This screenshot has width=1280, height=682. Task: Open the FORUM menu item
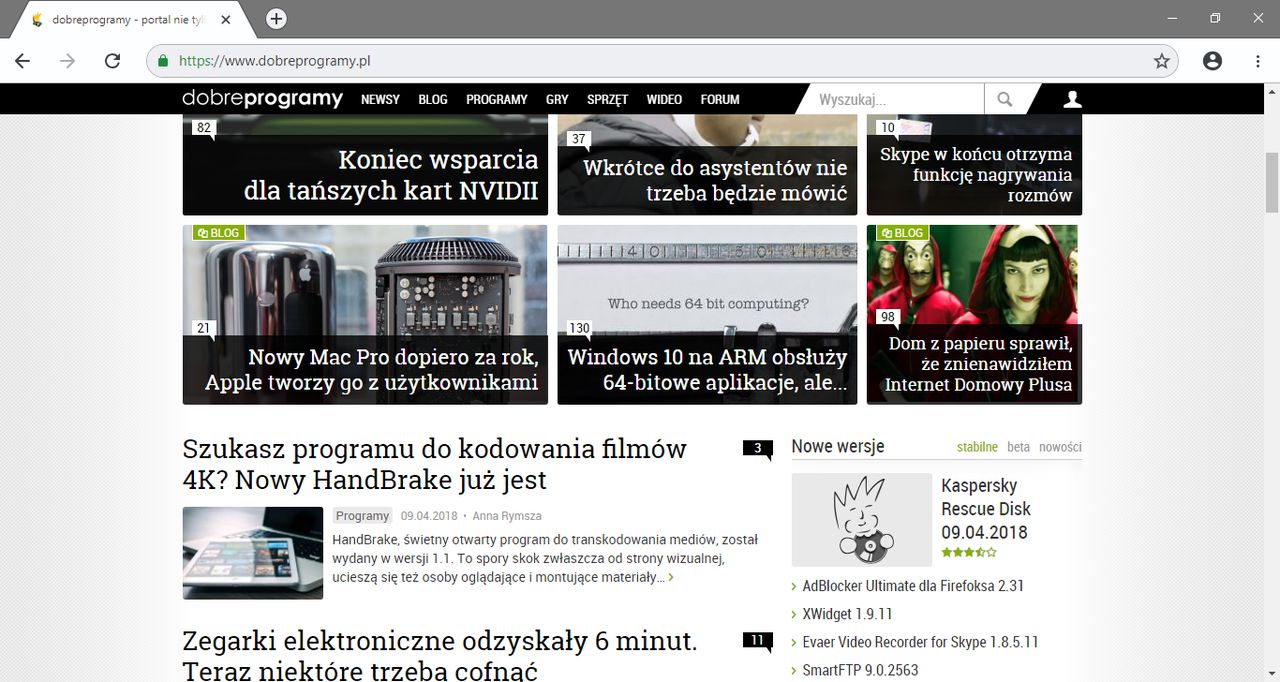(x=720, y=99)
